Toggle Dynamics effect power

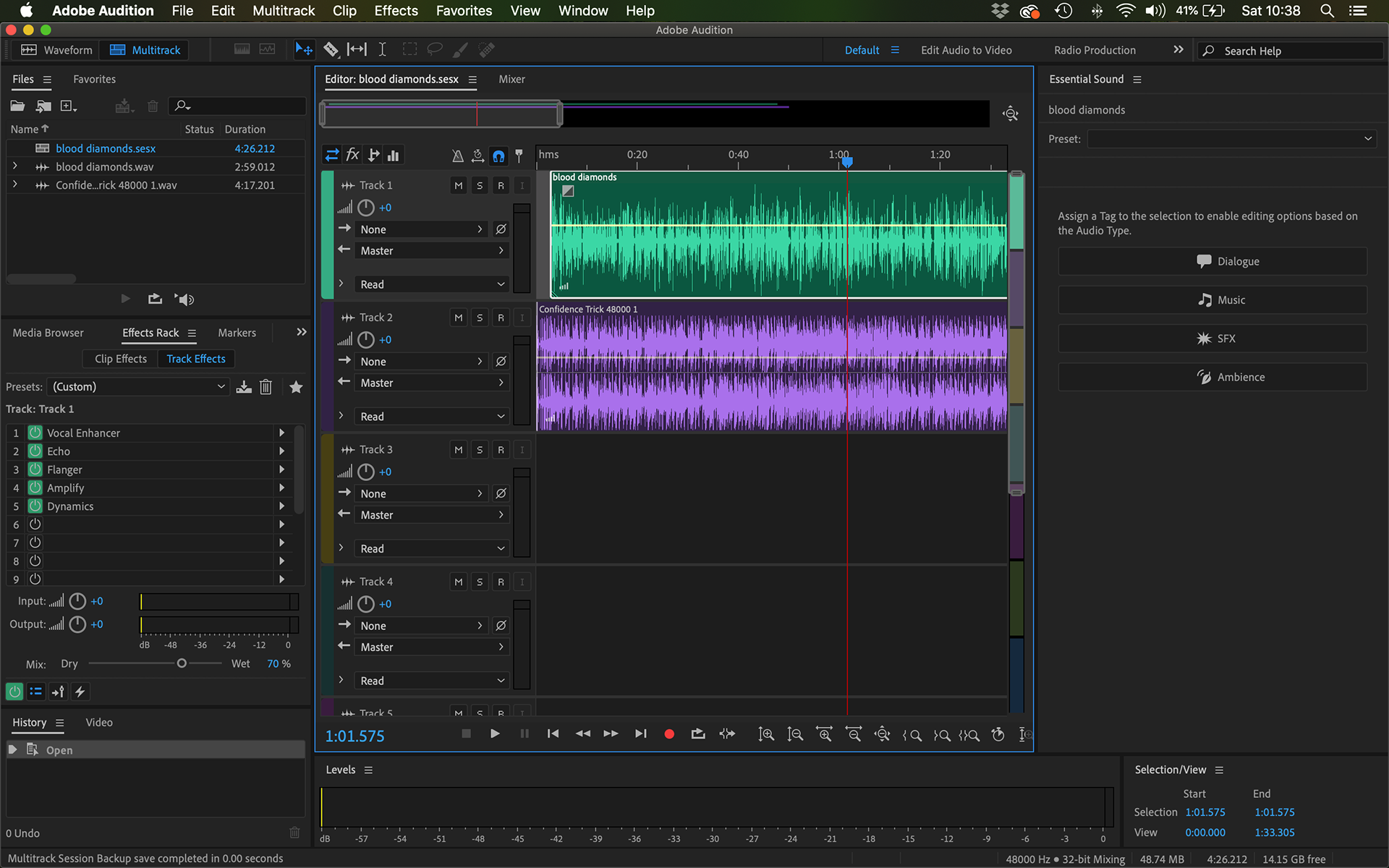[35, 506]
